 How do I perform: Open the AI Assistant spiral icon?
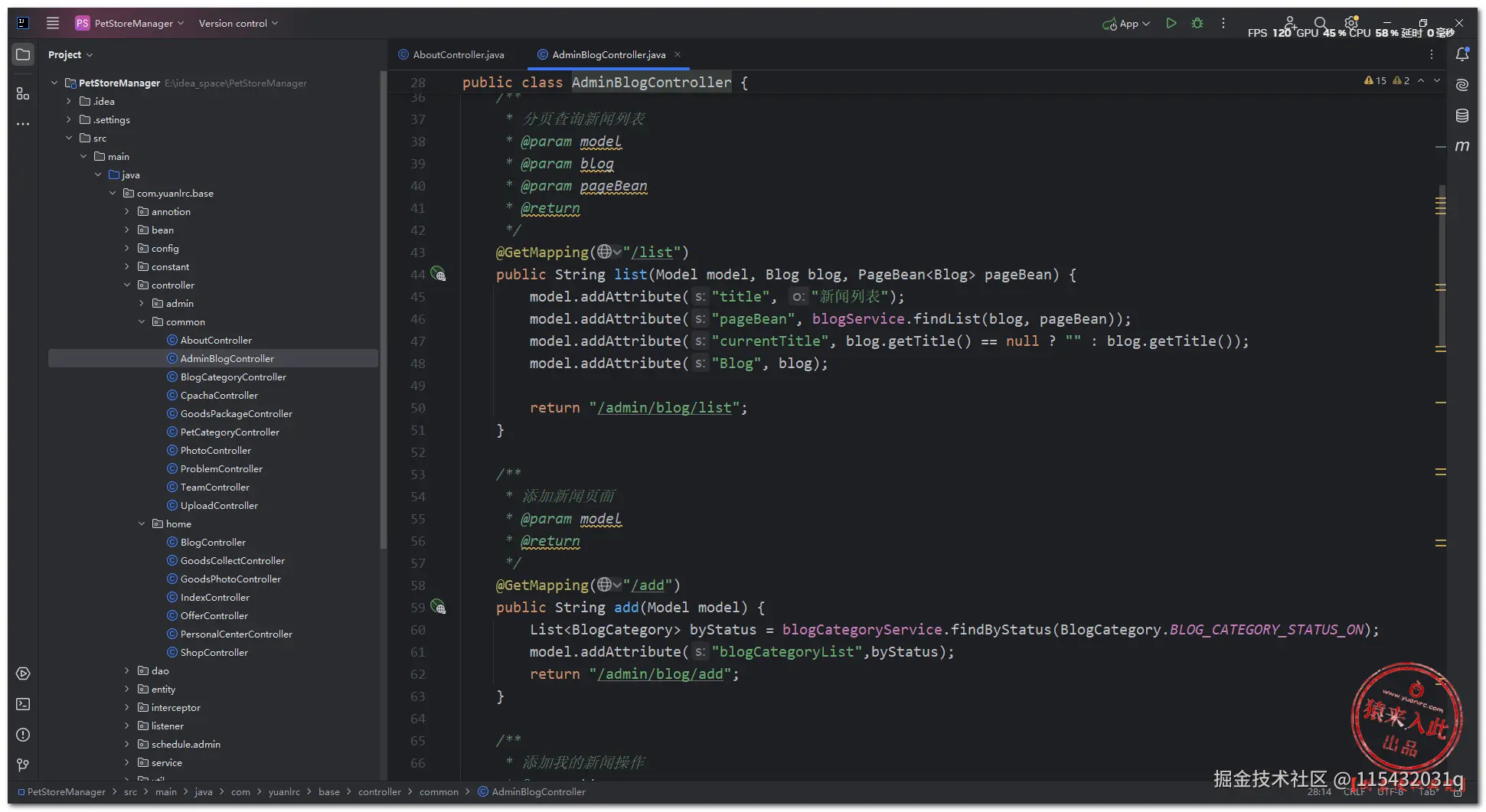tap(1462, 85)
